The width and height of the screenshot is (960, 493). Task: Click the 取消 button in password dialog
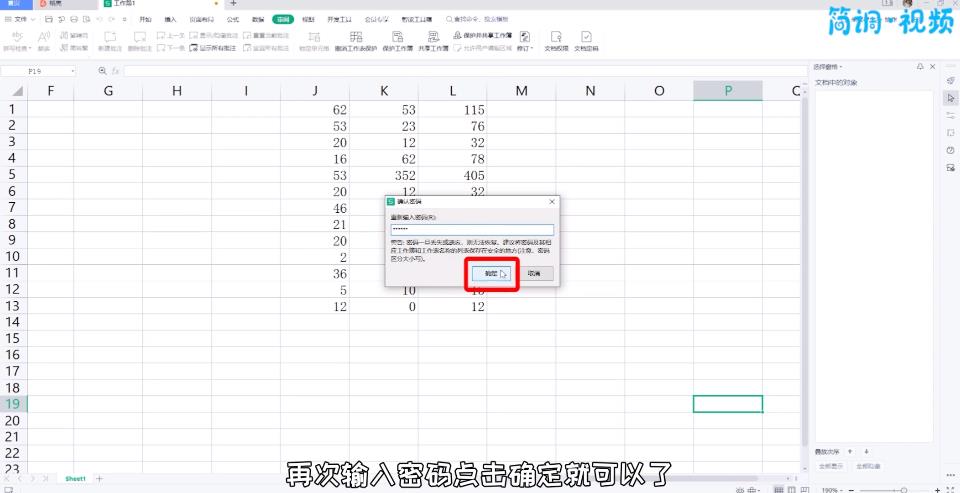click(x=534, y=273)
